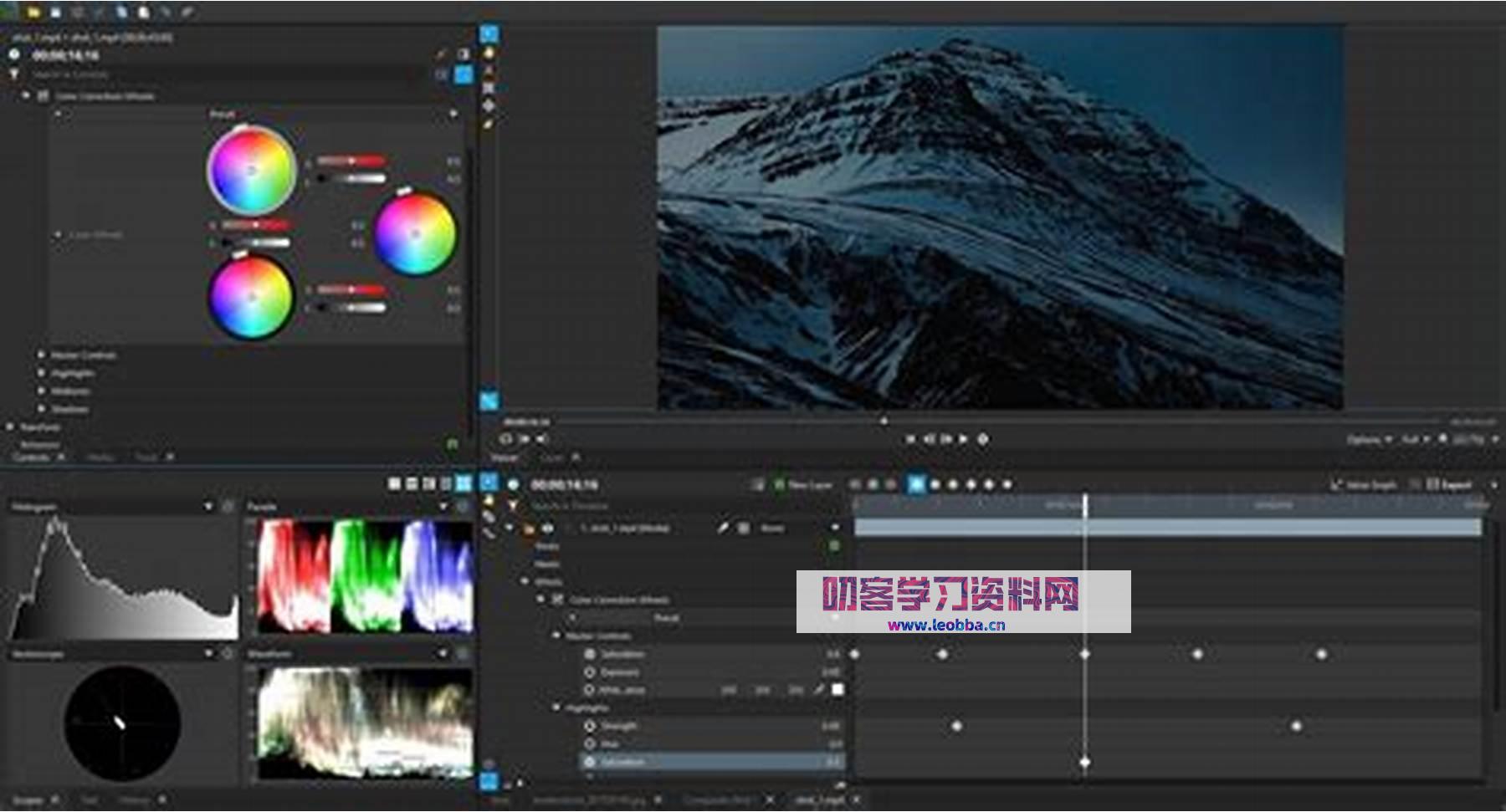Open the Value Graph view
The width and height of the screenshot is (1506, 812).
tap(1364, 485)
